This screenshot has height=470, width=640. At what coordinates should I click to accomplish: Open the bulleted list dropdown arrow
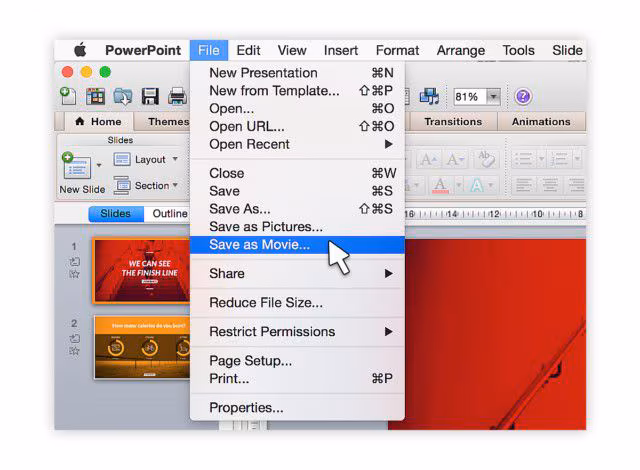pos(541,159)
